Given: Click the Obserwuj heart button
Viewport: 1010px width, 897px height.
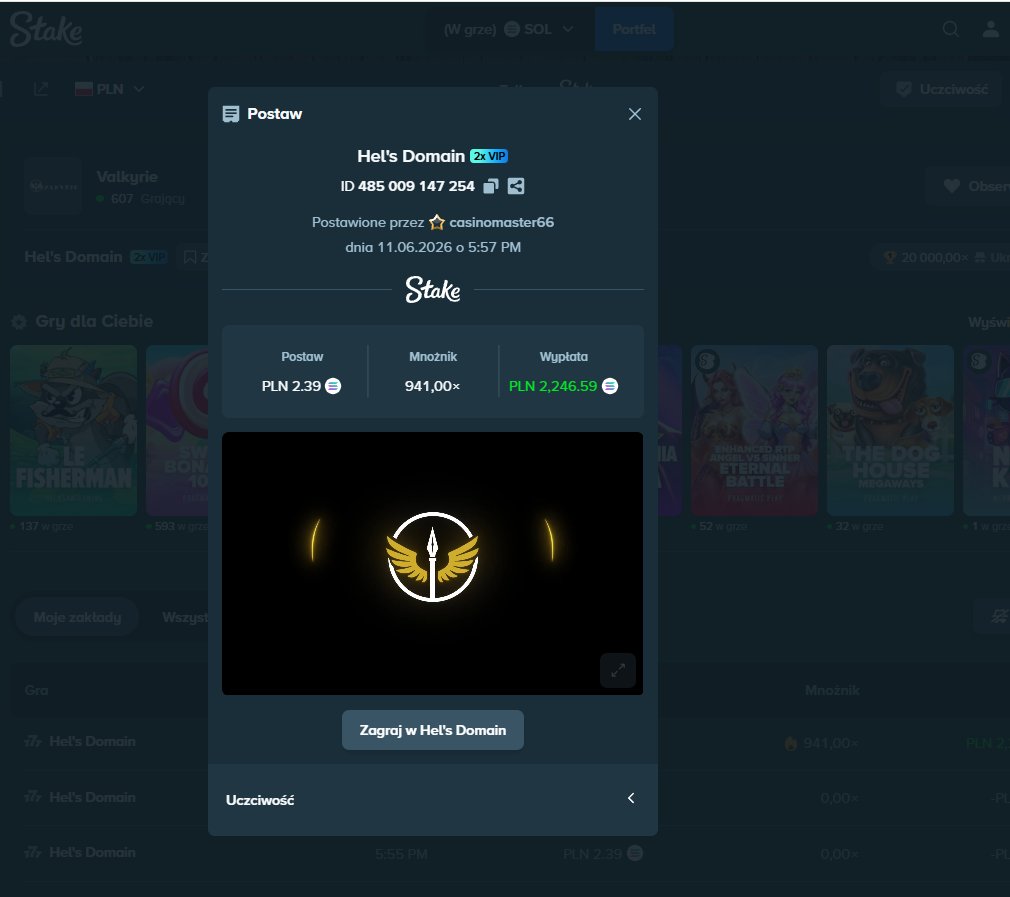Looking at the screenshot, I should coord(967,186).
